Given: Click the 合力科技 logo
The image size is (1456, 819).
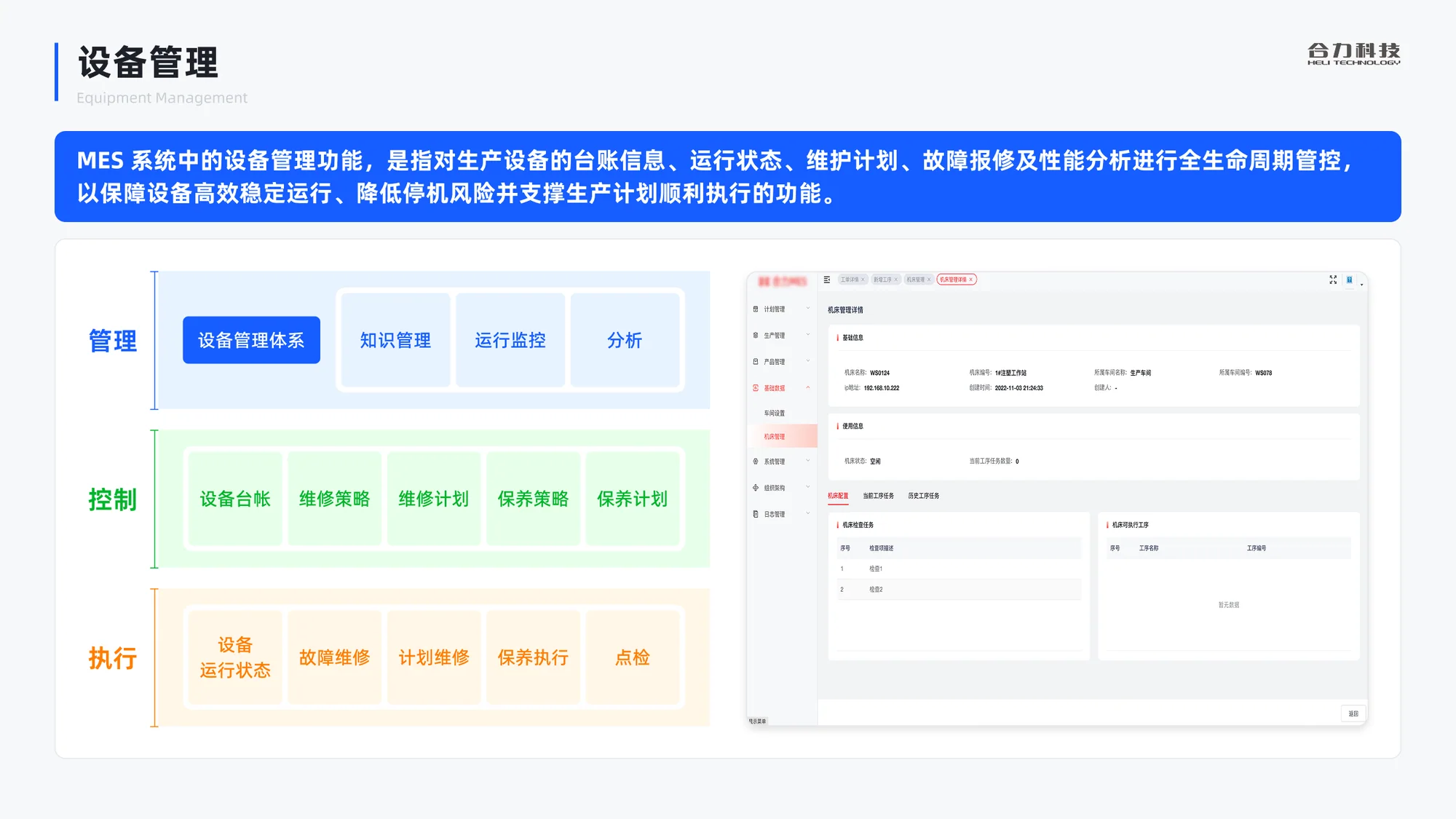Looking at the screenshot, I should 1353,54.
